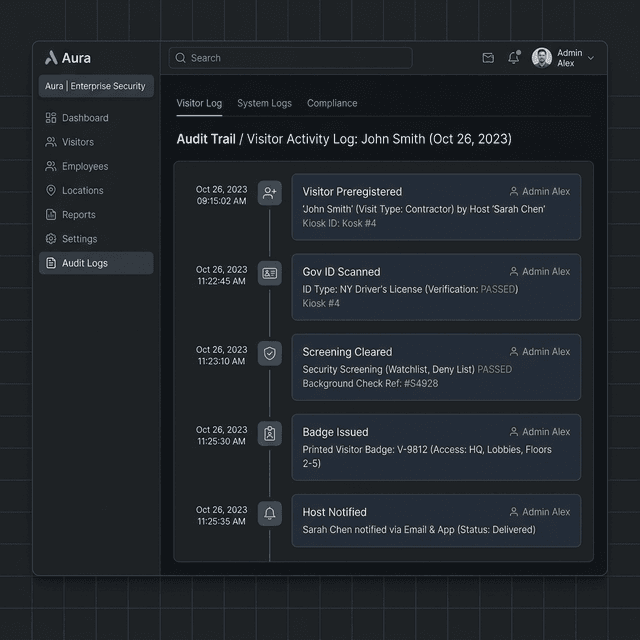Viewport: 640px width, 640px height.
Task: Click Admin Alex on Screening Cleared card
Action: (540, 351)
